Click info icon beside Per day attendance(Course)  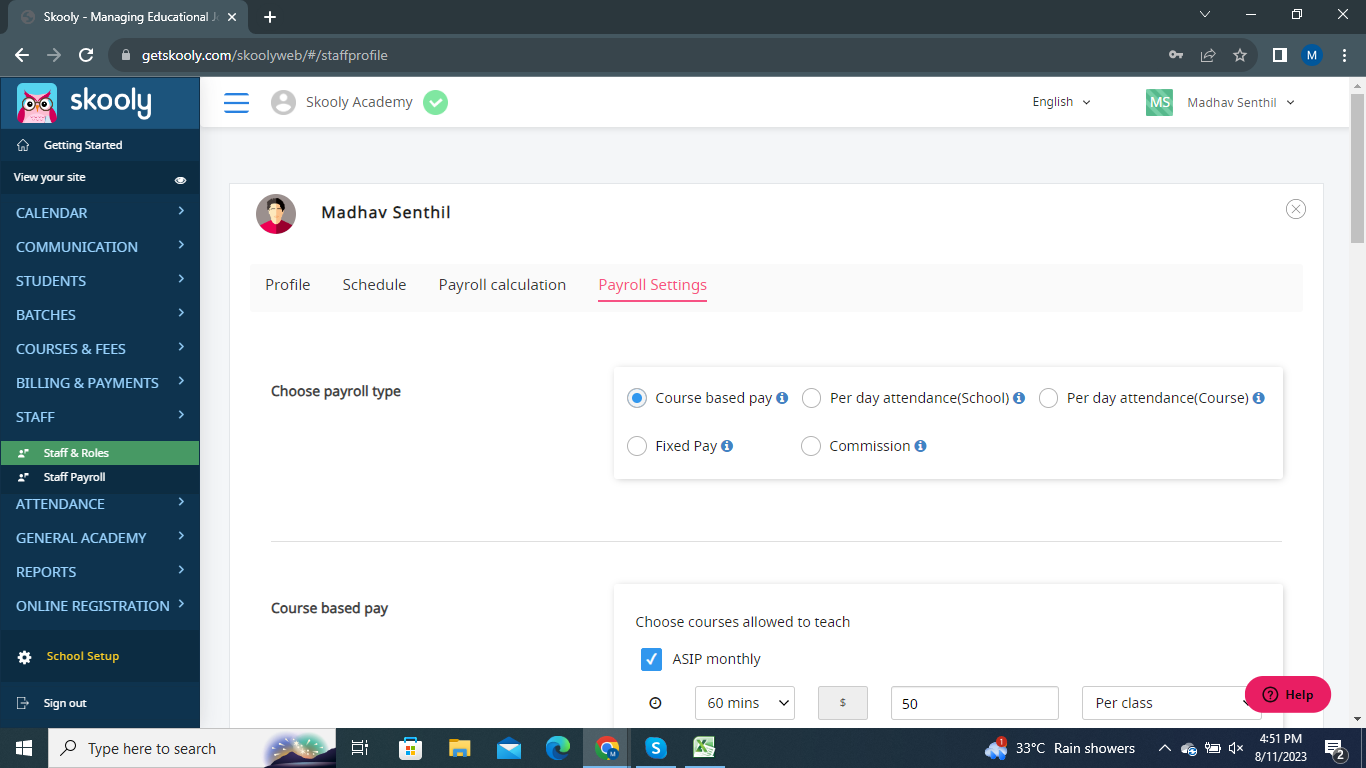1259,398
